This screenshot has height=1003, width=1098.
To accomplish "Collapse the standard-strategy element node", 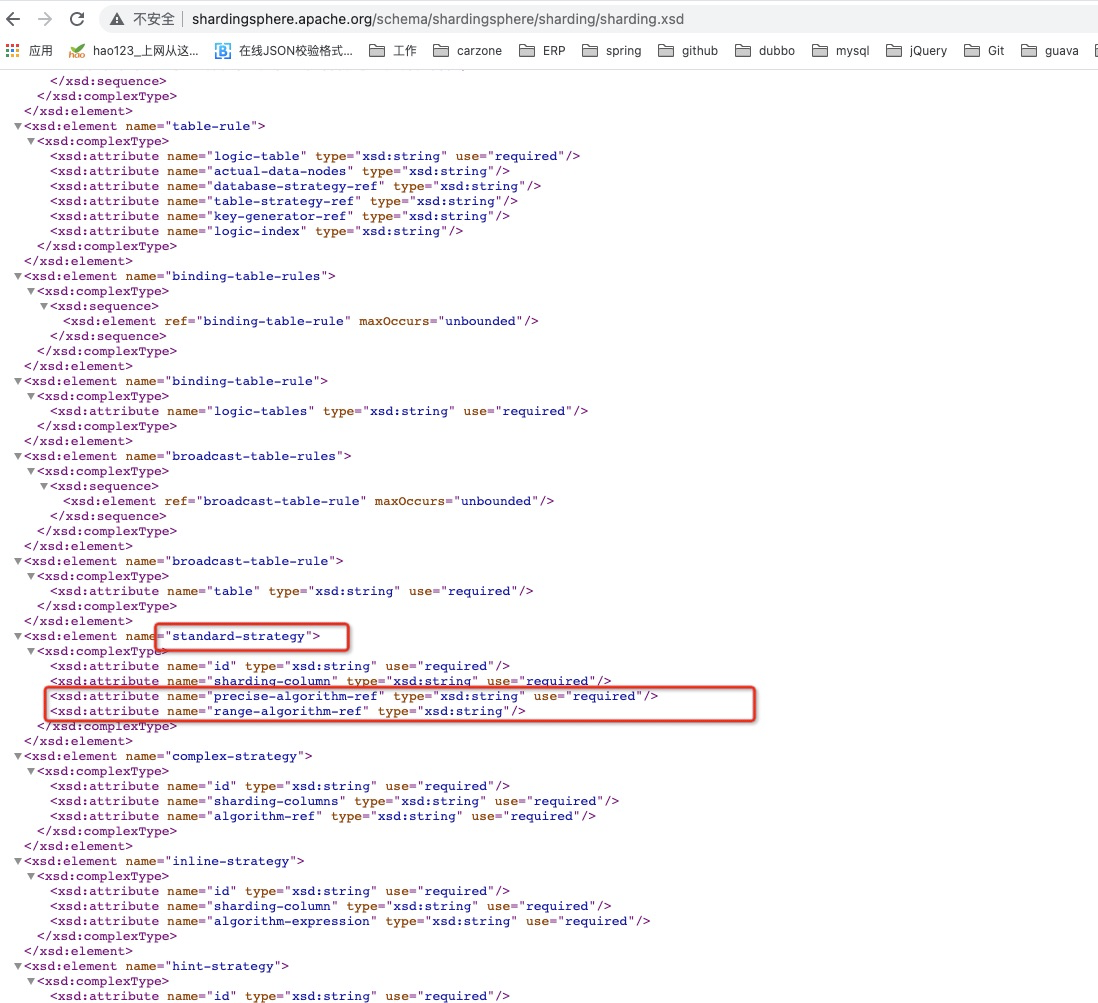I will pos(18,636).
